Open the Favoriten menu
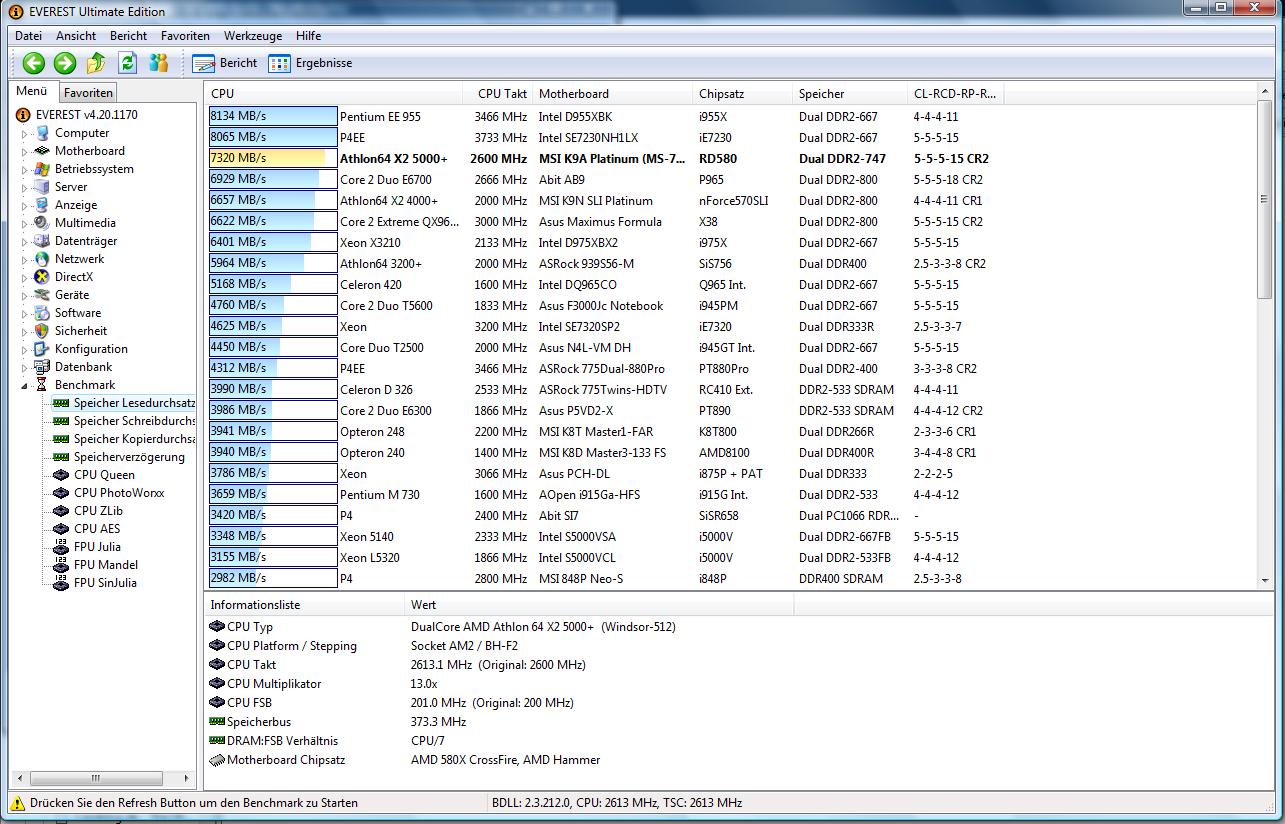Viewport: 1285px width, 824px height. coord(185,36)
